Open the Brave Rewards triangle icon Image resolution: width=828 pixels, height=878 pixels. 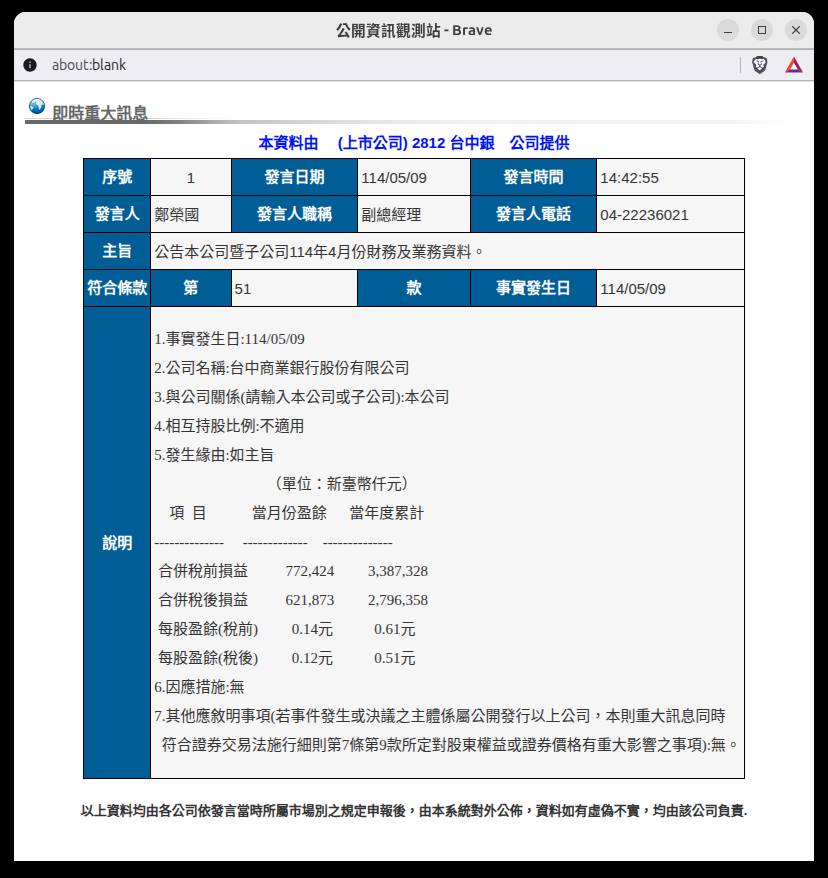(x=793, y=66)
